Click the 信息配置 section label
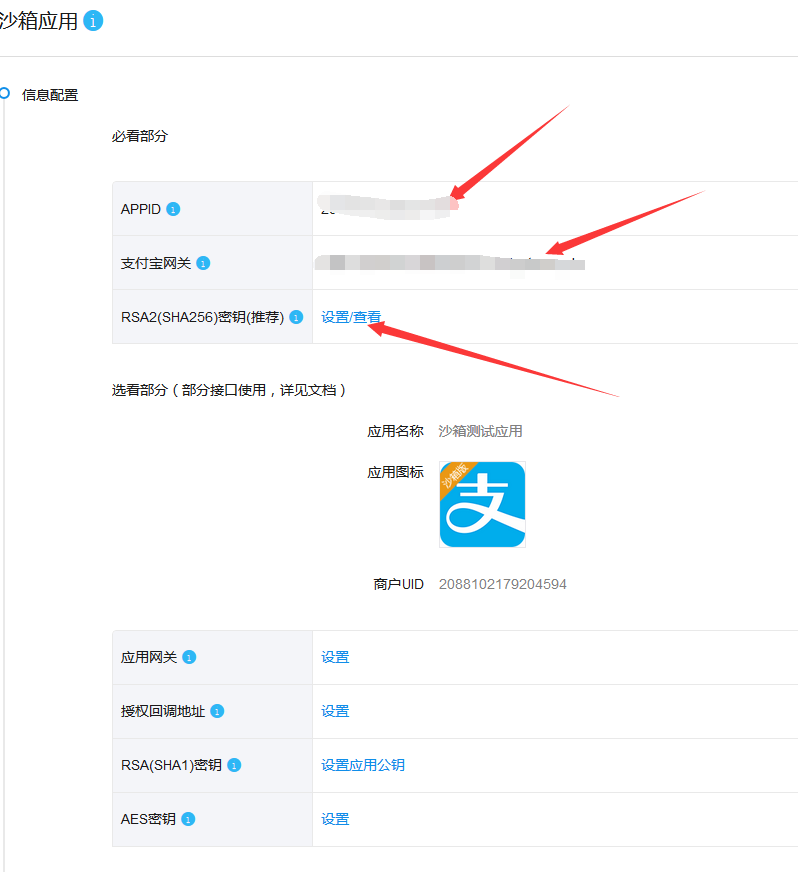 [50, 95]
